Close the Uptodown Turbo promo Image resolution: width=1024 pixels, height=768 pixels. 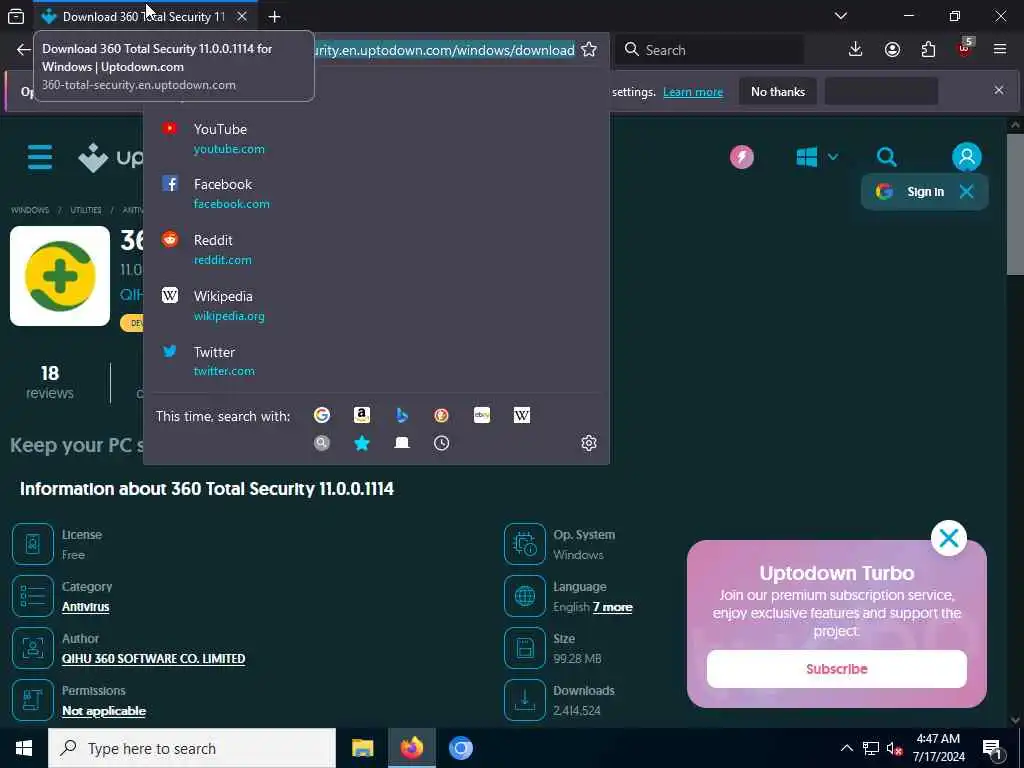pyautogui.click(x=948, y=538)
